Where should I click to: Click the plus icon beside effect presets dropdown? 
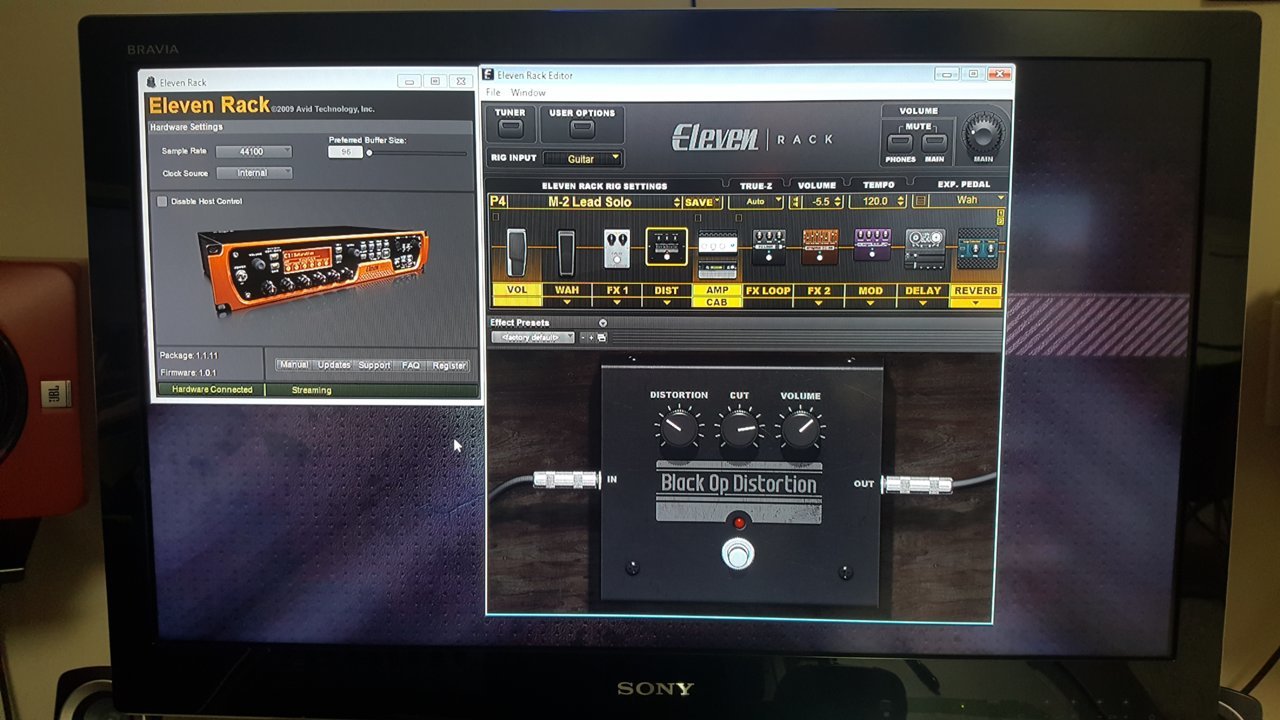coord(591,338)
